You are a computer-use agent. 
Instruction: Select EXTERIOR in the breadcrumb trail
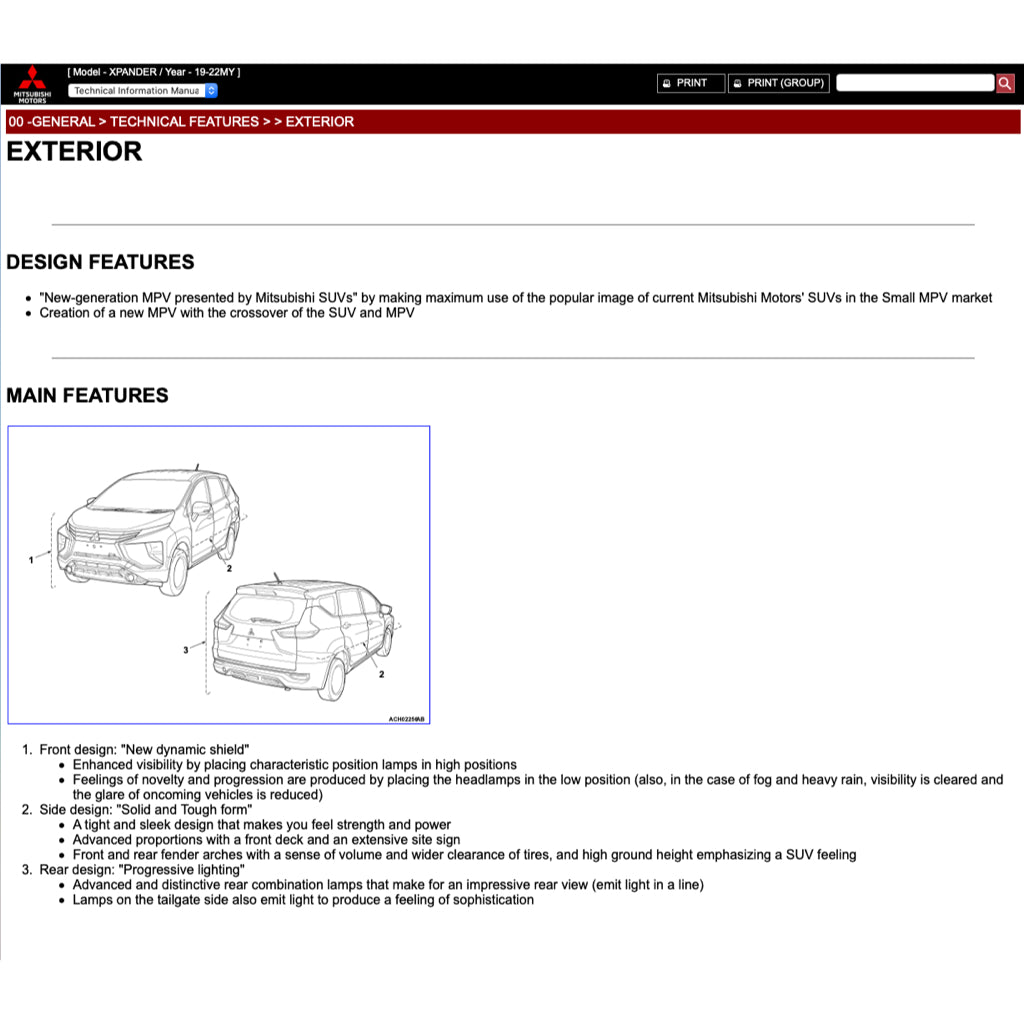(319, 121)
